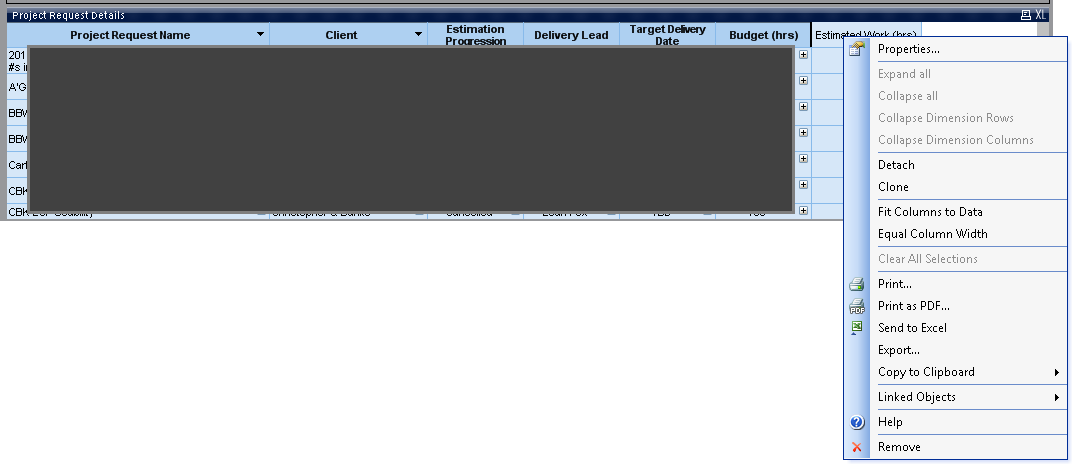Click the Estimated Work (hrs) column header

tap(866, 35)
